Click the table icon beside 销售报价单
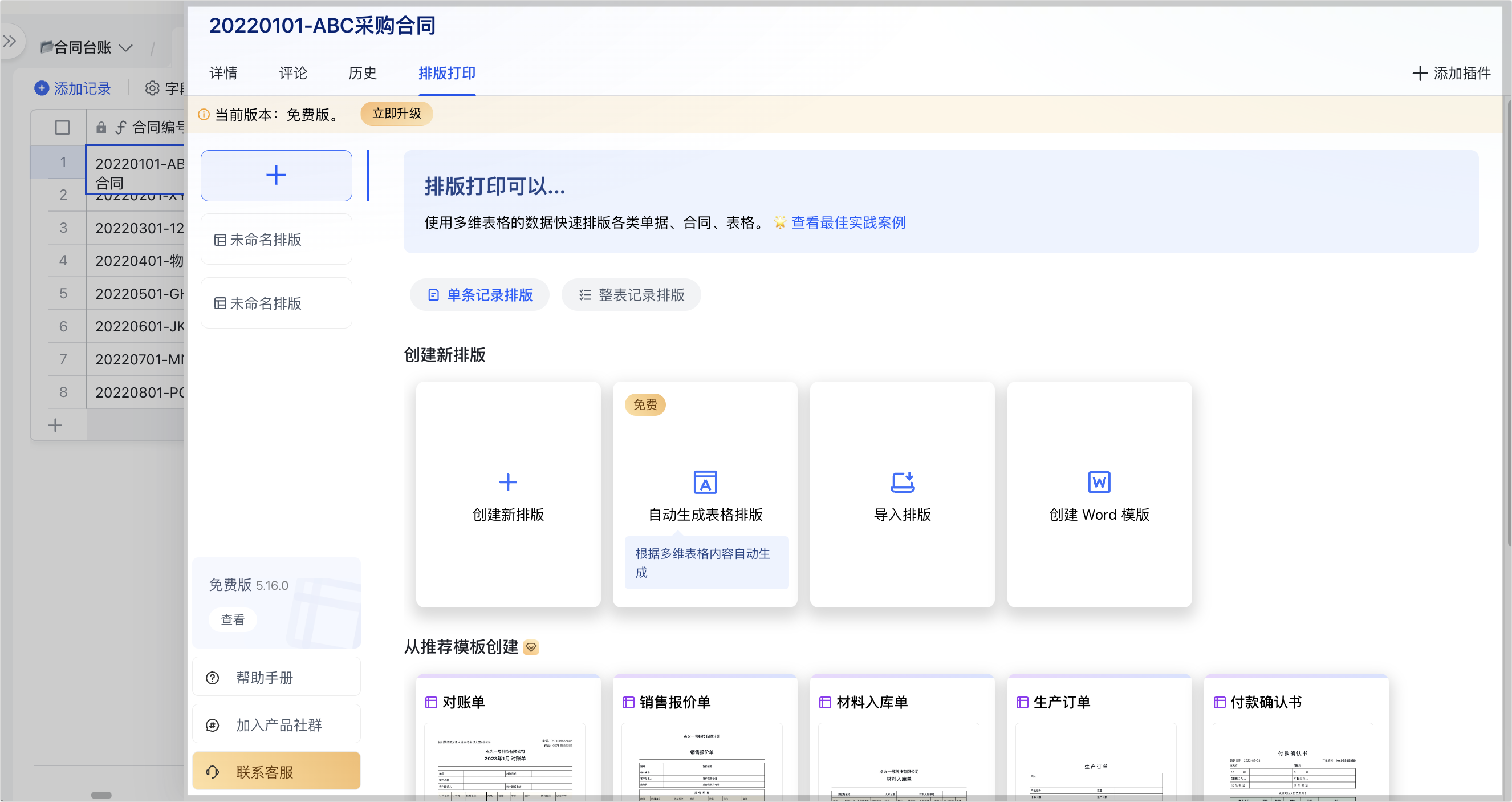The image size is (1512, 802). [629, 702]
